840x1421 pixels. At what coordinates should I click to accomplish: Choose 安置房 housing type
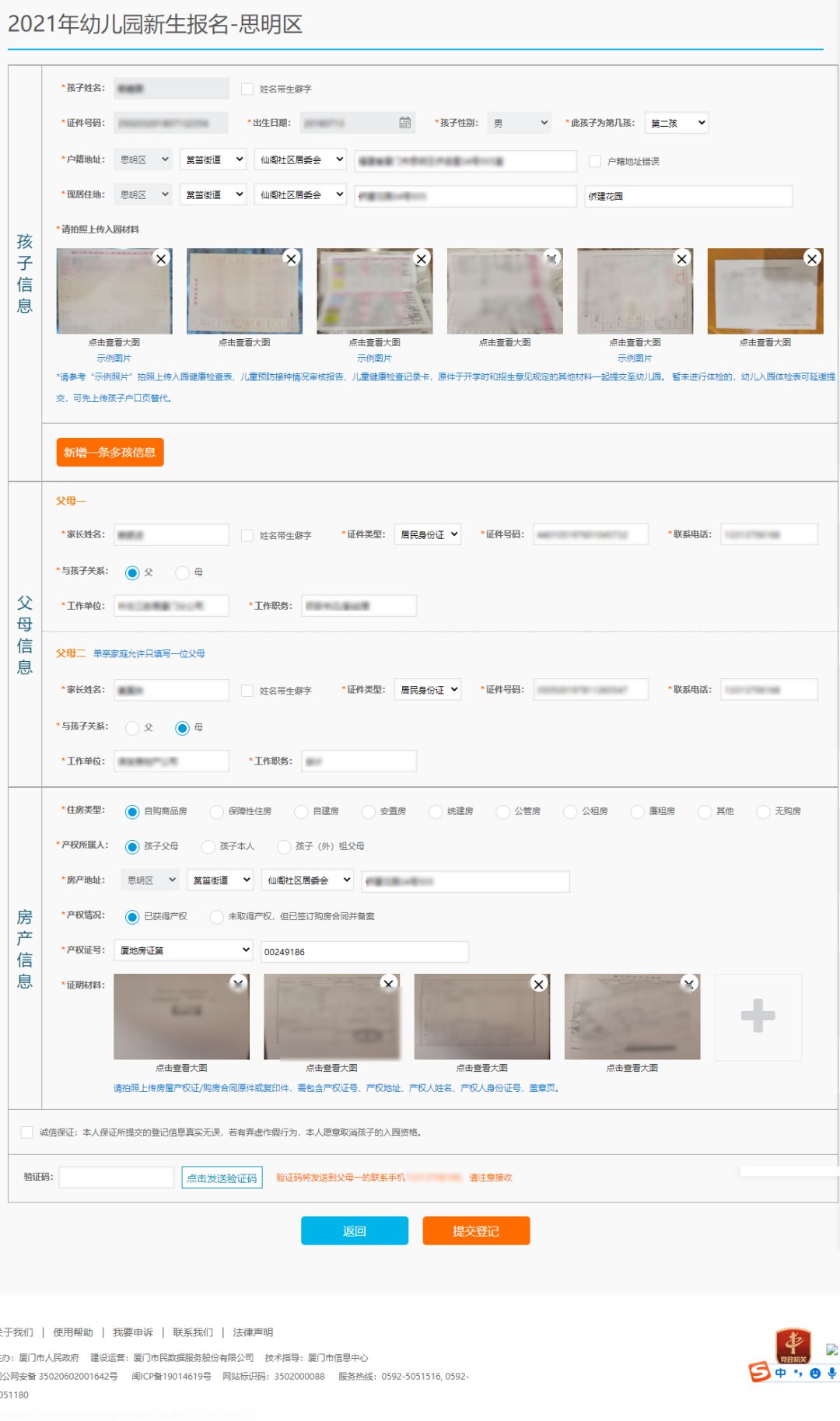[x=369, y=812]
